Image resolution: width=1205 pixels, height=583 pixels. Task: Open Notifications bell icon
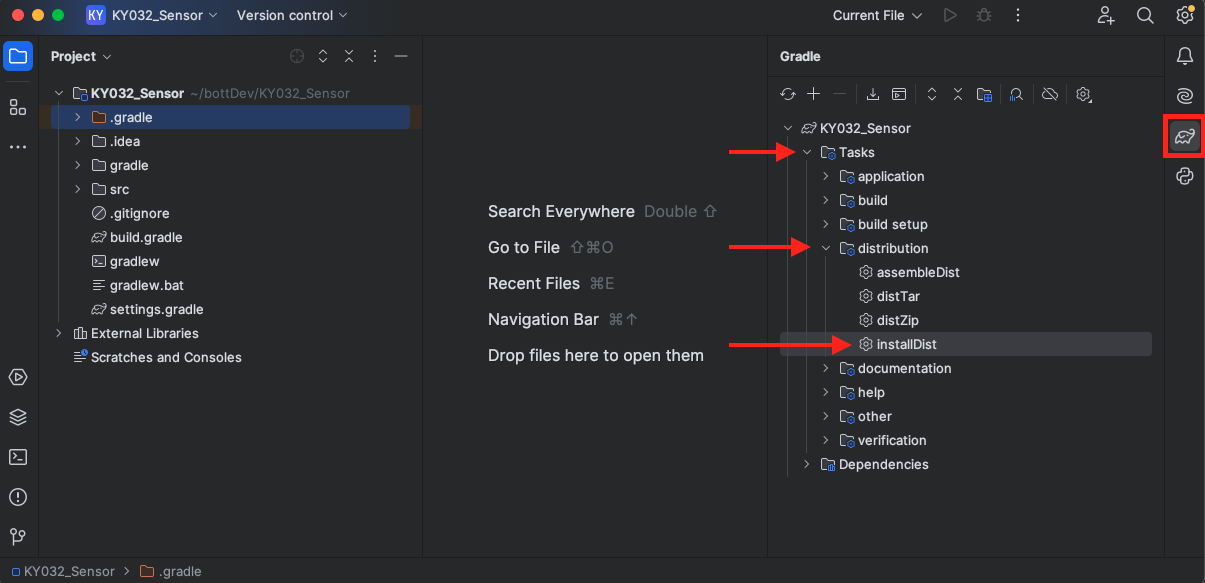[x=1185, y=56]
